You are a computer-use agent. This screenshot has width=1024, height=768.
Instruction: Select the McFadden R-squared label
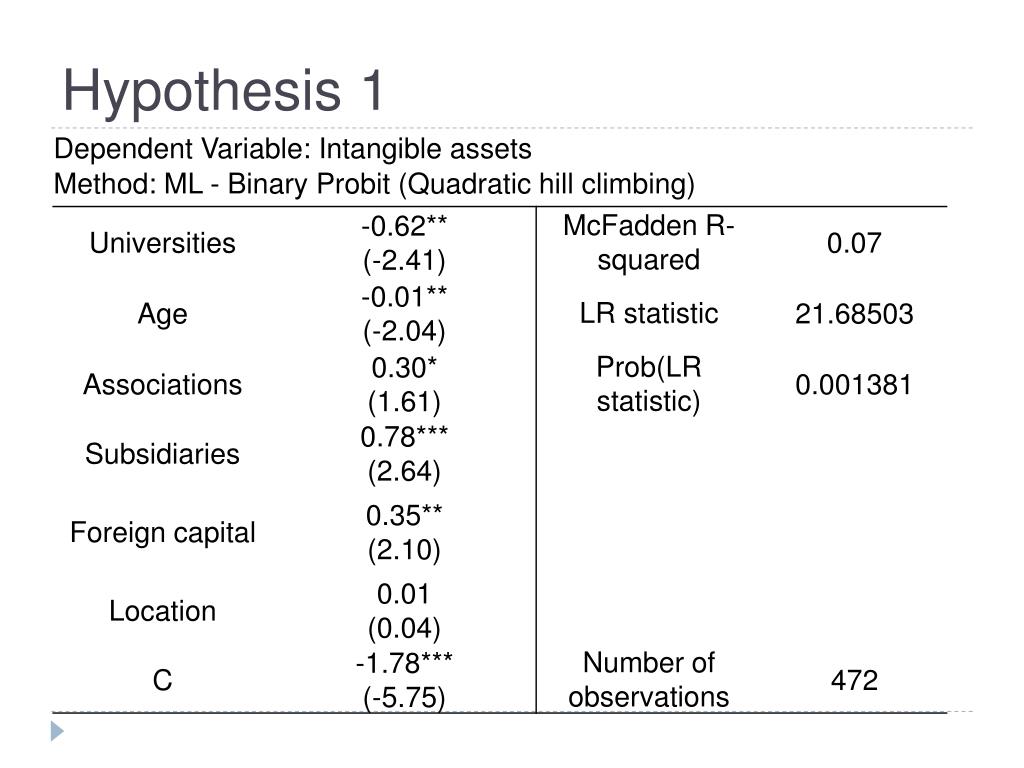pyautogui.click(x=648, y=243)
